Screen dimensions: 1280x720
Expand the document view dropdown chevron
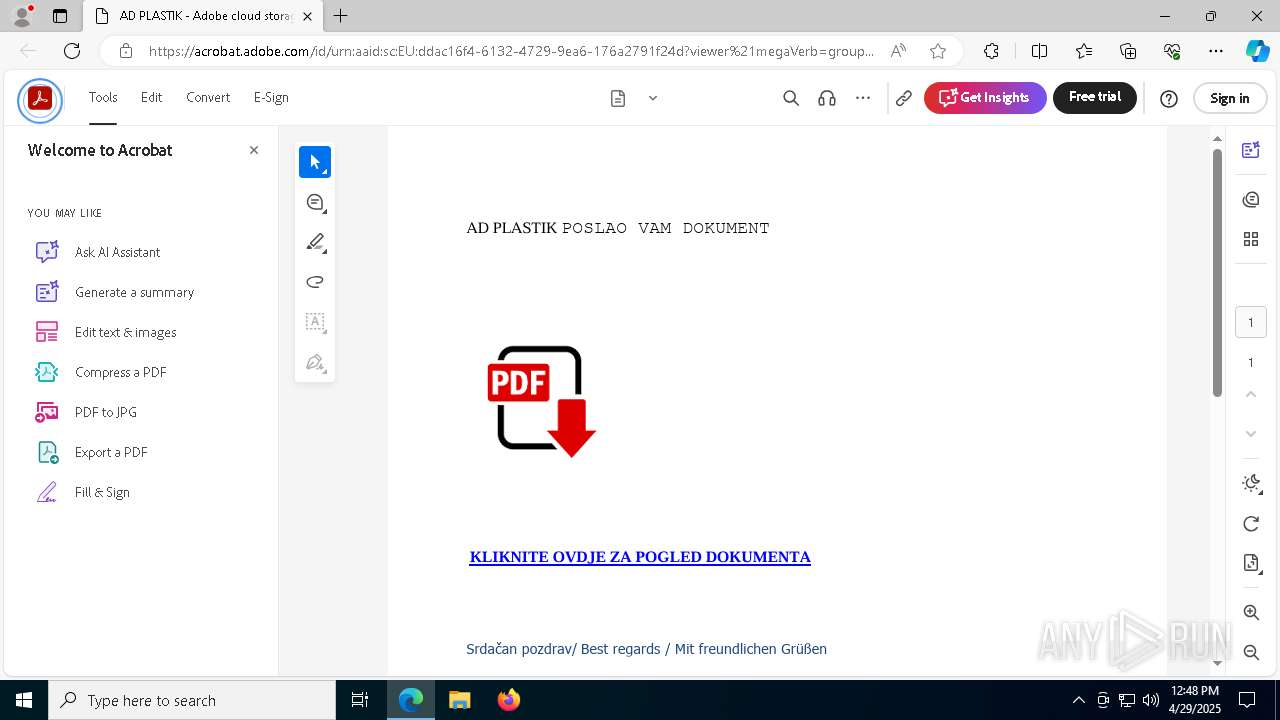pos(653,98)
